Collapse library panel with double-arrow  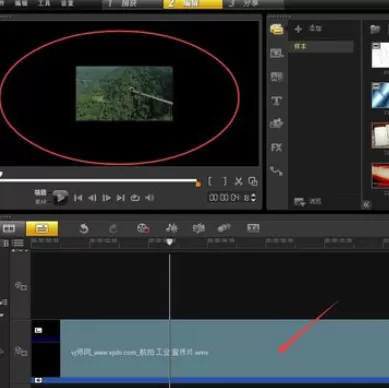point(367,204)
